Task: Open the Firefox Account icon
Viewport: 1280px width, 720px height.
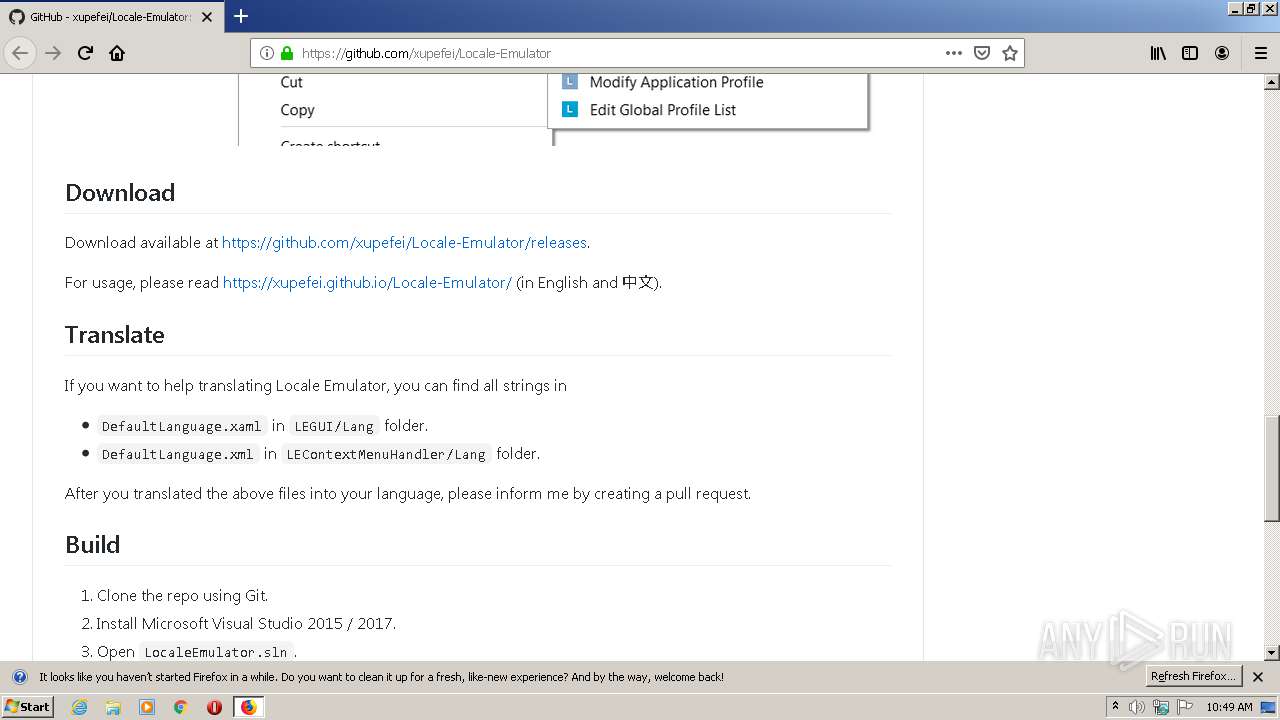Action: click(x=1222, y=53)
